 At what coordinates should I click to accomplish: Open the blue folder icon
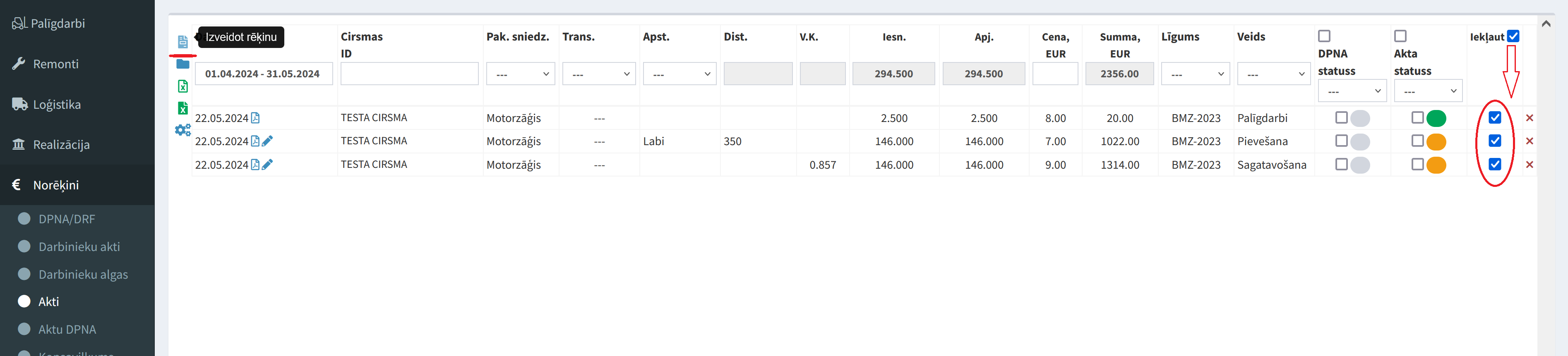click(182, 64)
